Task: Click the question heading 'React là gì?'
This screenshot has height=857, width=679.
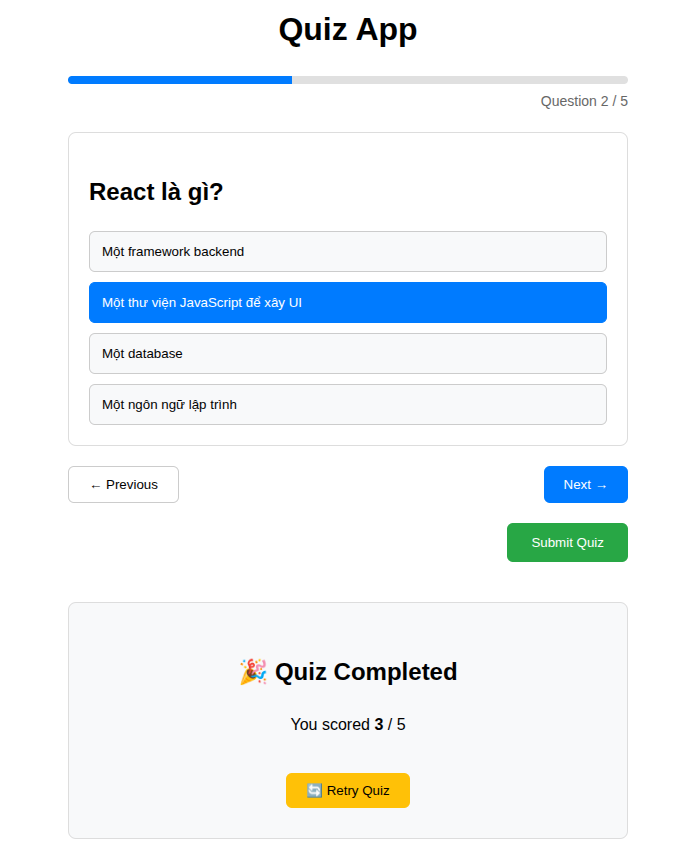Action: (x=156, y=191)
